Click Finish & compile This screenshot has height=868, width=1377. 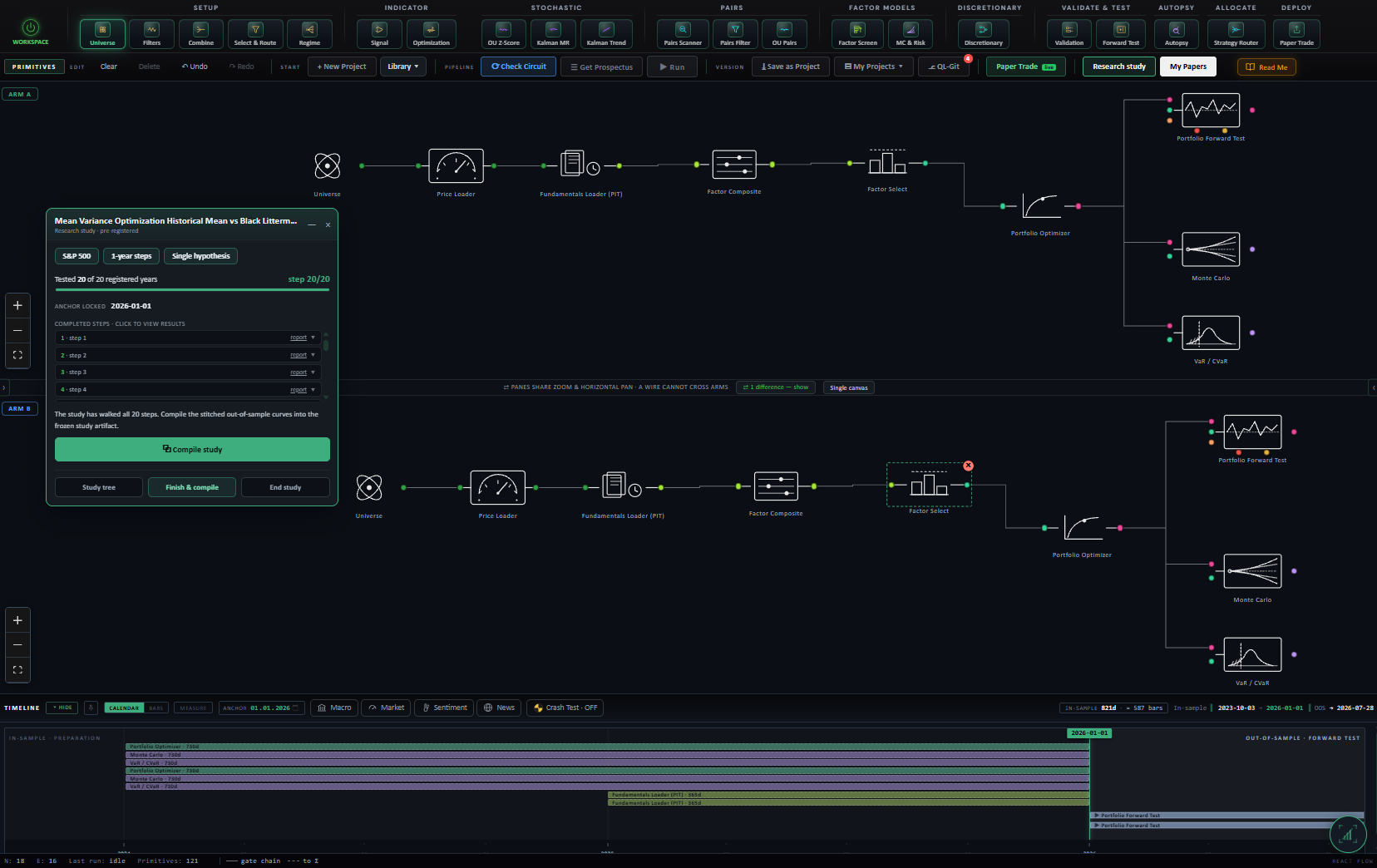[192, 487]
